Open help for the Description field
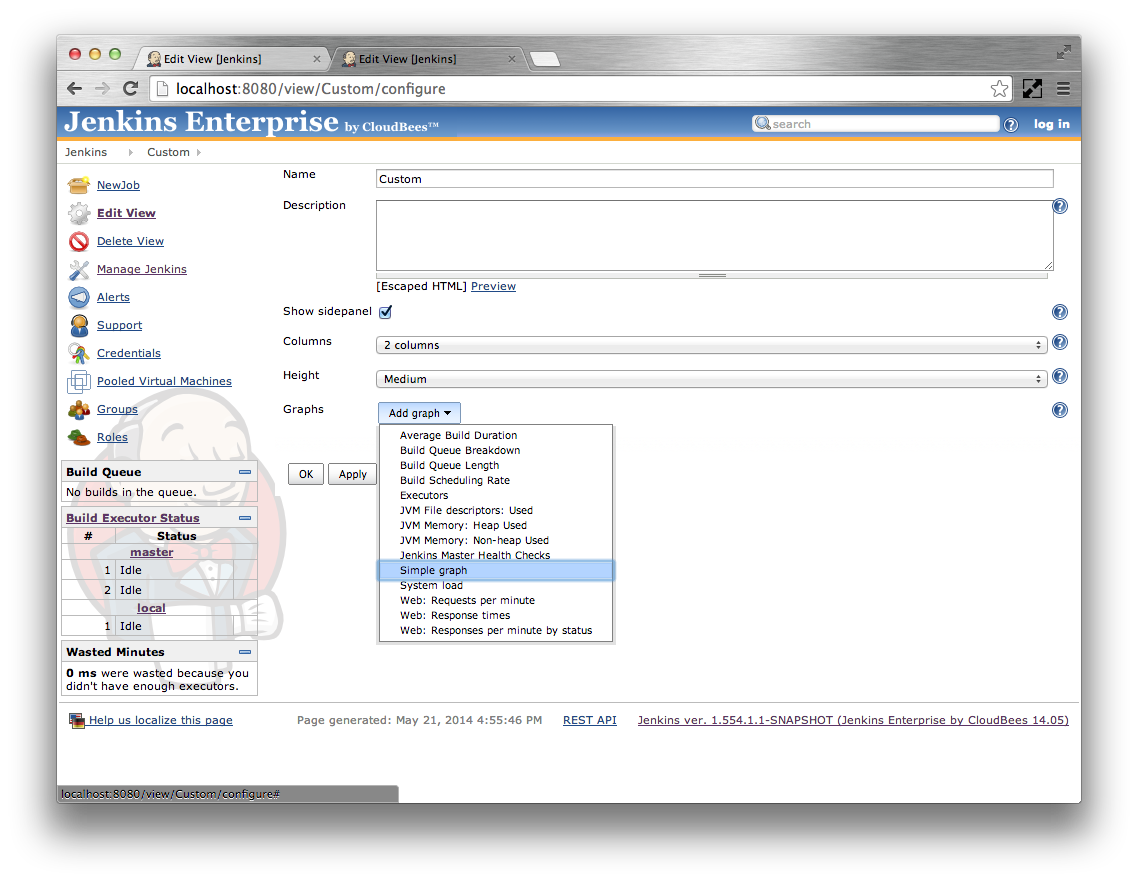1138x882 pixels. [1060, 206]
